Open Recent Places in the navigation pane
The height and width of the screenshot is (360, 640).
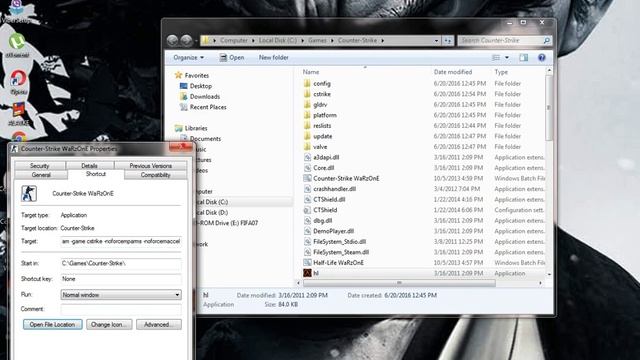coord(208,107)
